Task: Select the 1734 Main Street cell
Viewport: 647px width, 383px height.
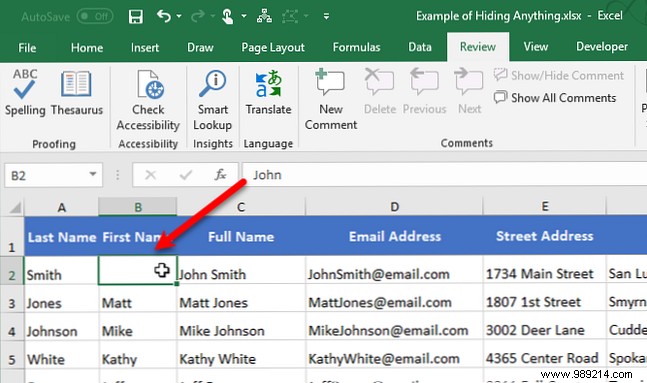Action: coord(545,271)
